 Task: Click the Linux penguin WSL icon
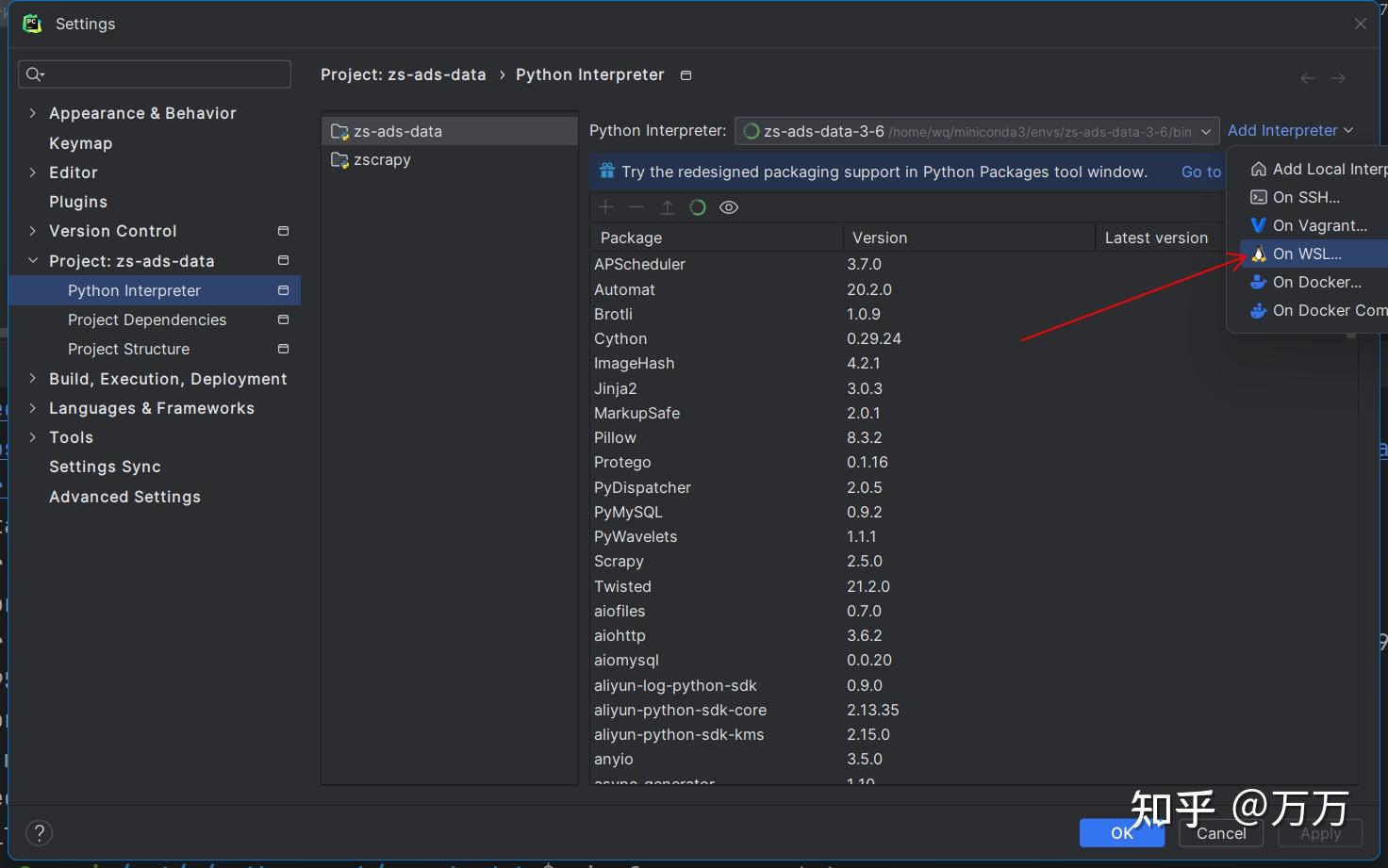tap(1259, 254)
